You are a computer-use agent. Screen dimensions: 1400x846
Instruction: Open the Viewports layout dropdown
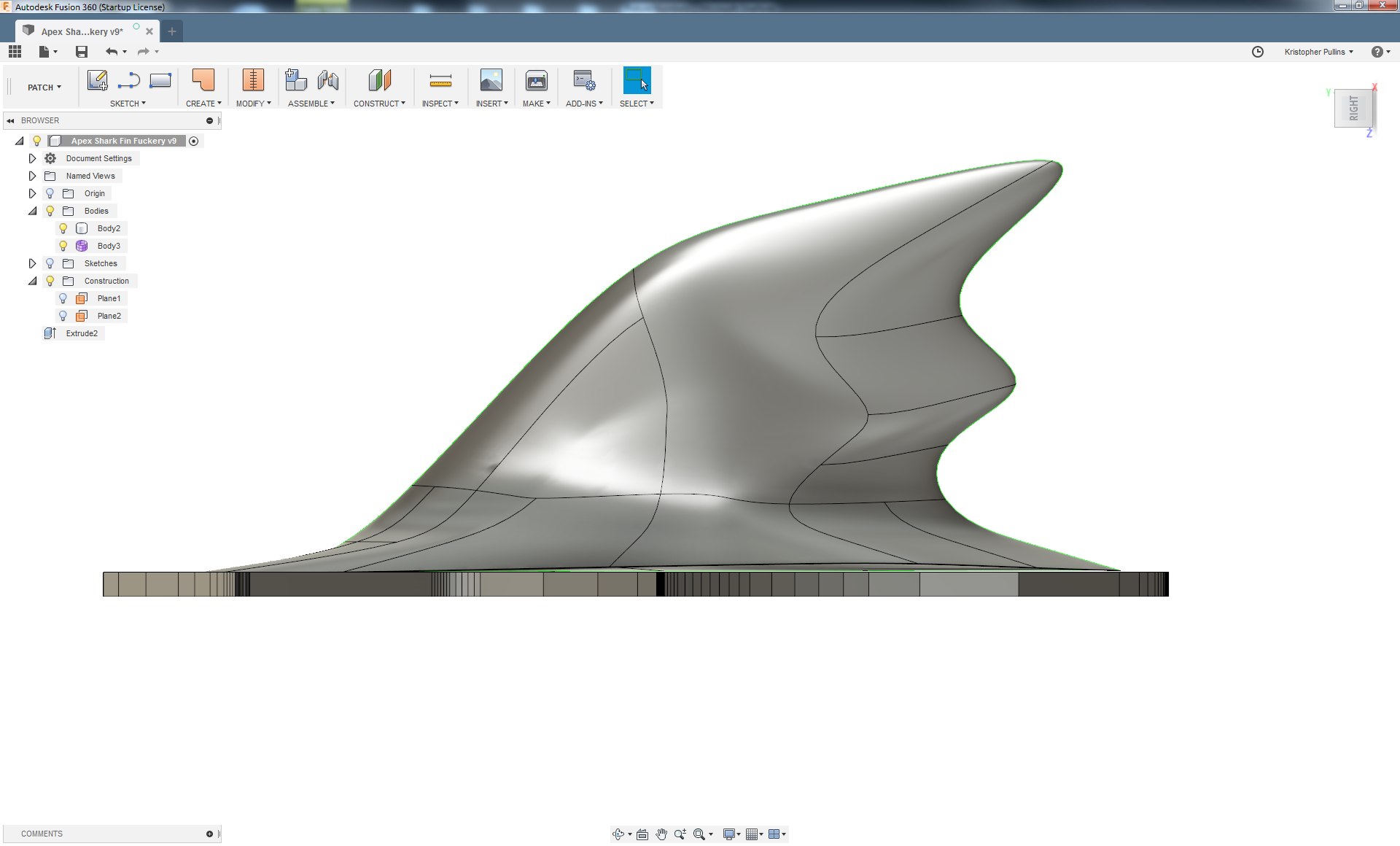pyautogui.click(x=777, y=834)
